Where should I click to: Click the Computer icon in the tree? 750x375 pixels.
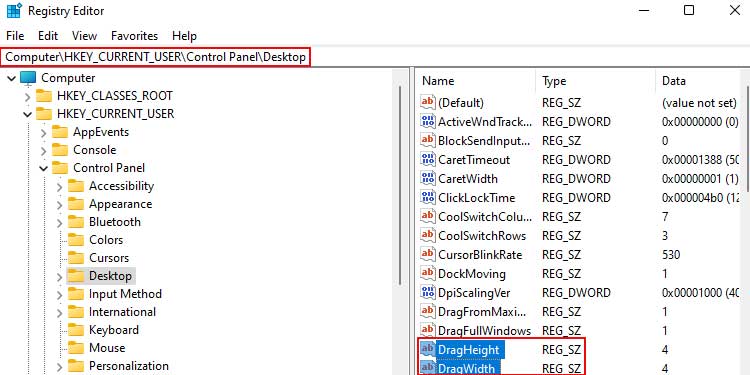point(28,77)
